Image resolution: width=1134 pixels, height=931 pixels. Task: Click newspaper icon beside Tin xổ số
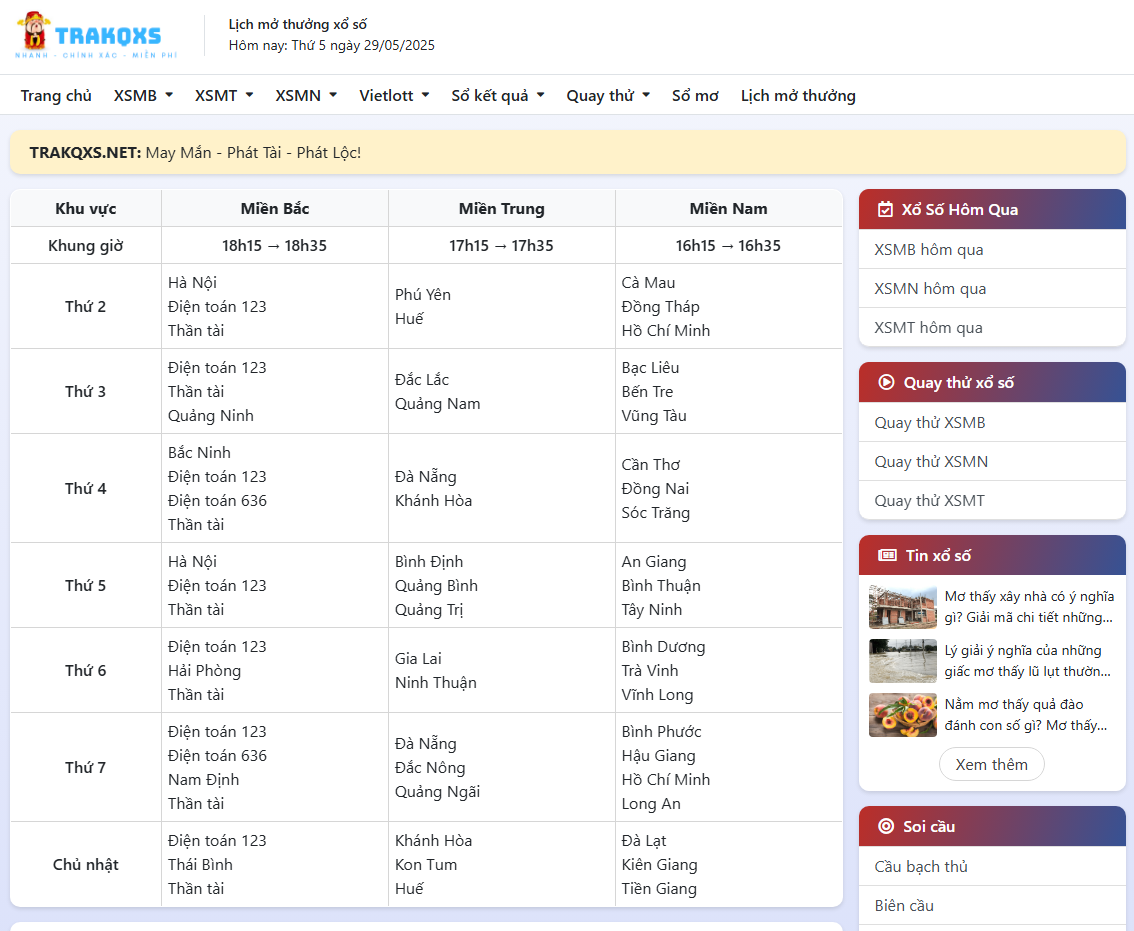(x=887, y=555)
